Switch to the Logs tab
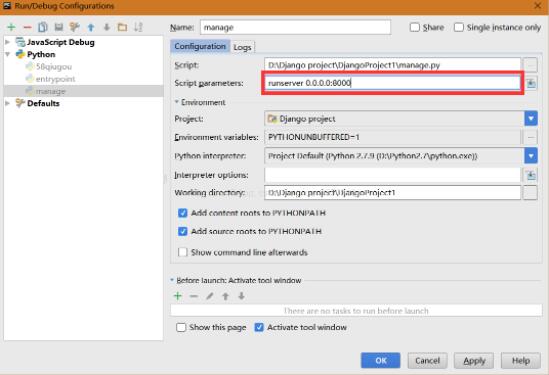 tap(242, 47)
